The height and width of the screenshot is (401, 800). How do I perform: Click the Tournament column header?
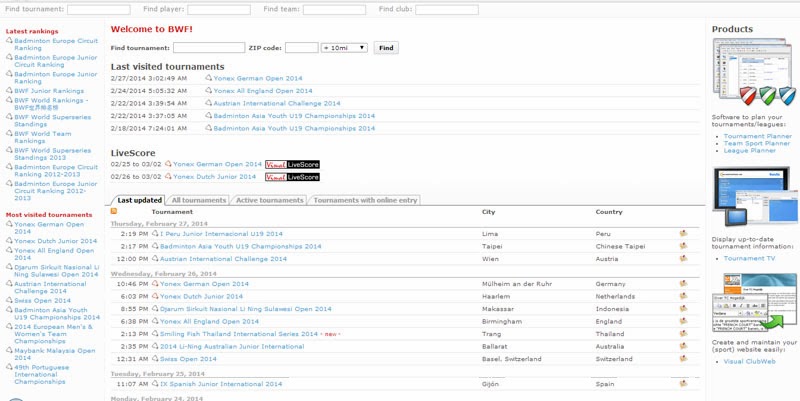(x=172, y=211)
